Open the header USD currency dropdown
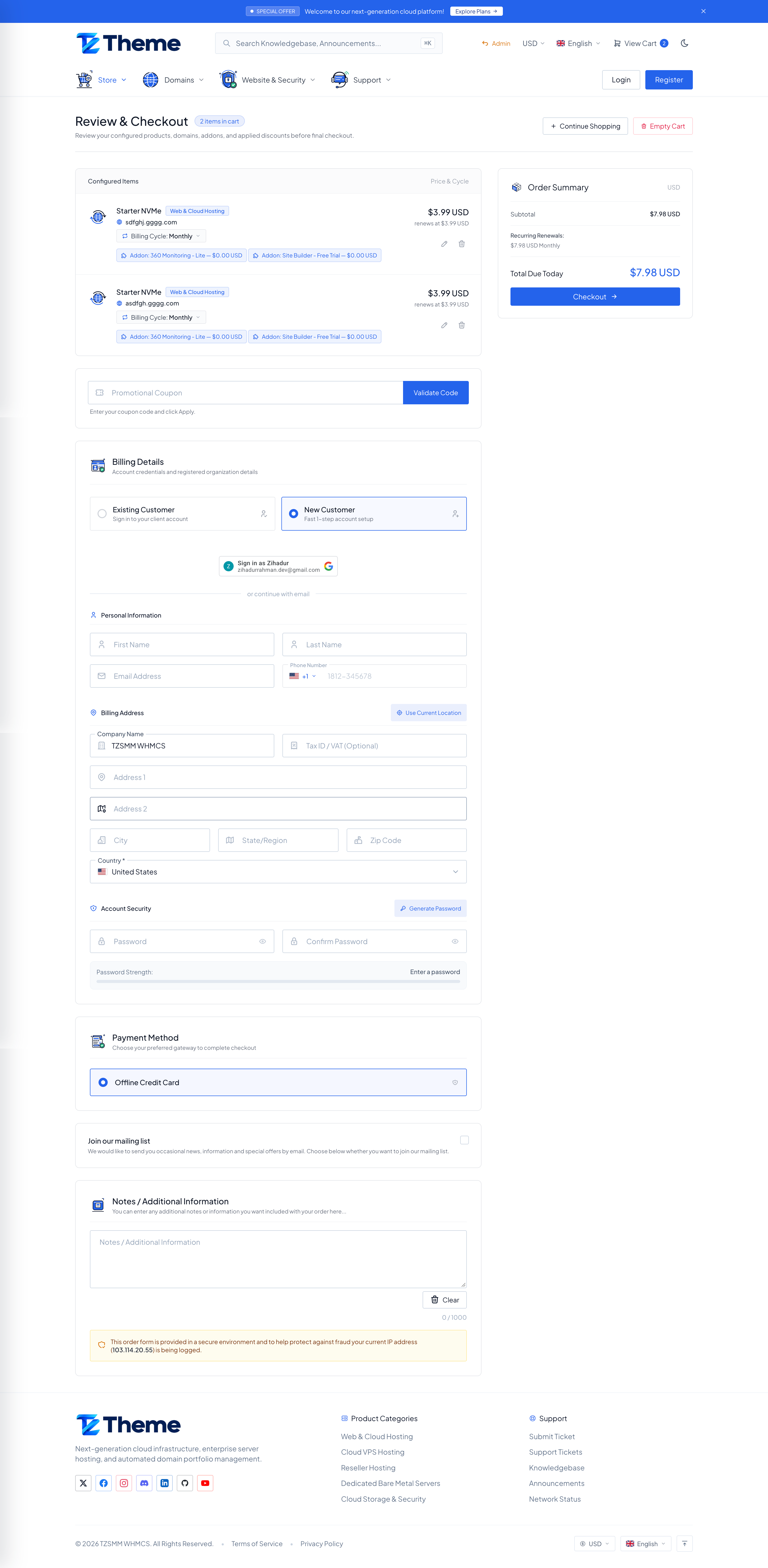This screenshot has width=768, height=1568. pyautogui.click(x=533, y=43)
